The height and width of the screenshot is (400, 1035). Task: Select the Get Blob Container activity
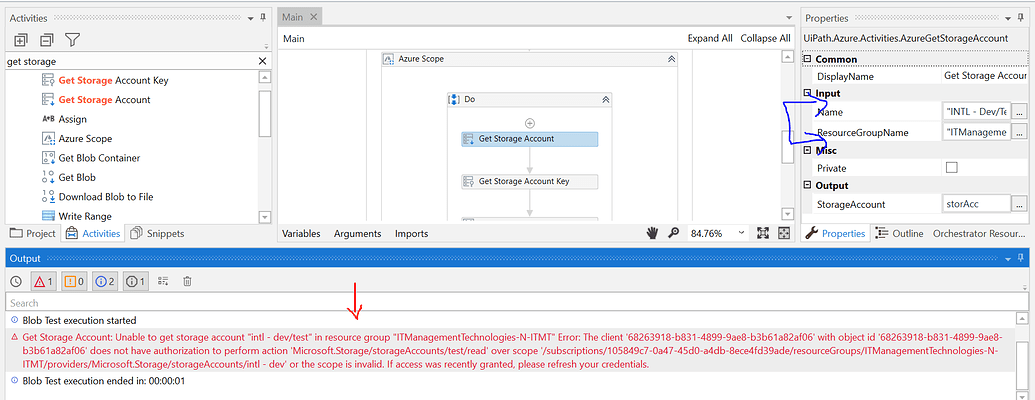pos(90,158)
